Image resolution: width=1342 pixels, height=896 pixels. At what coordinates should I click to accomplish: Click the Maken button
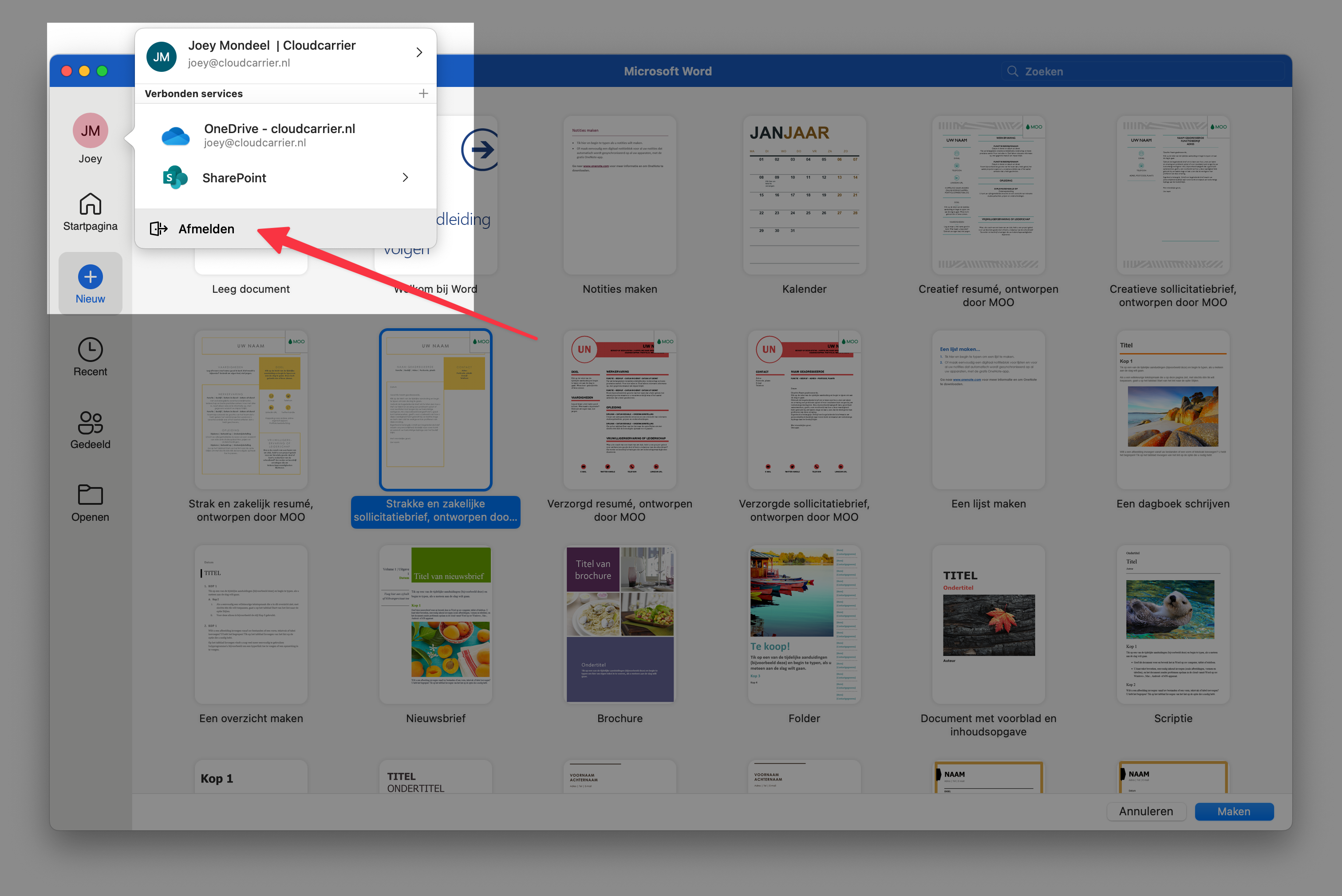coord(1234,811)
